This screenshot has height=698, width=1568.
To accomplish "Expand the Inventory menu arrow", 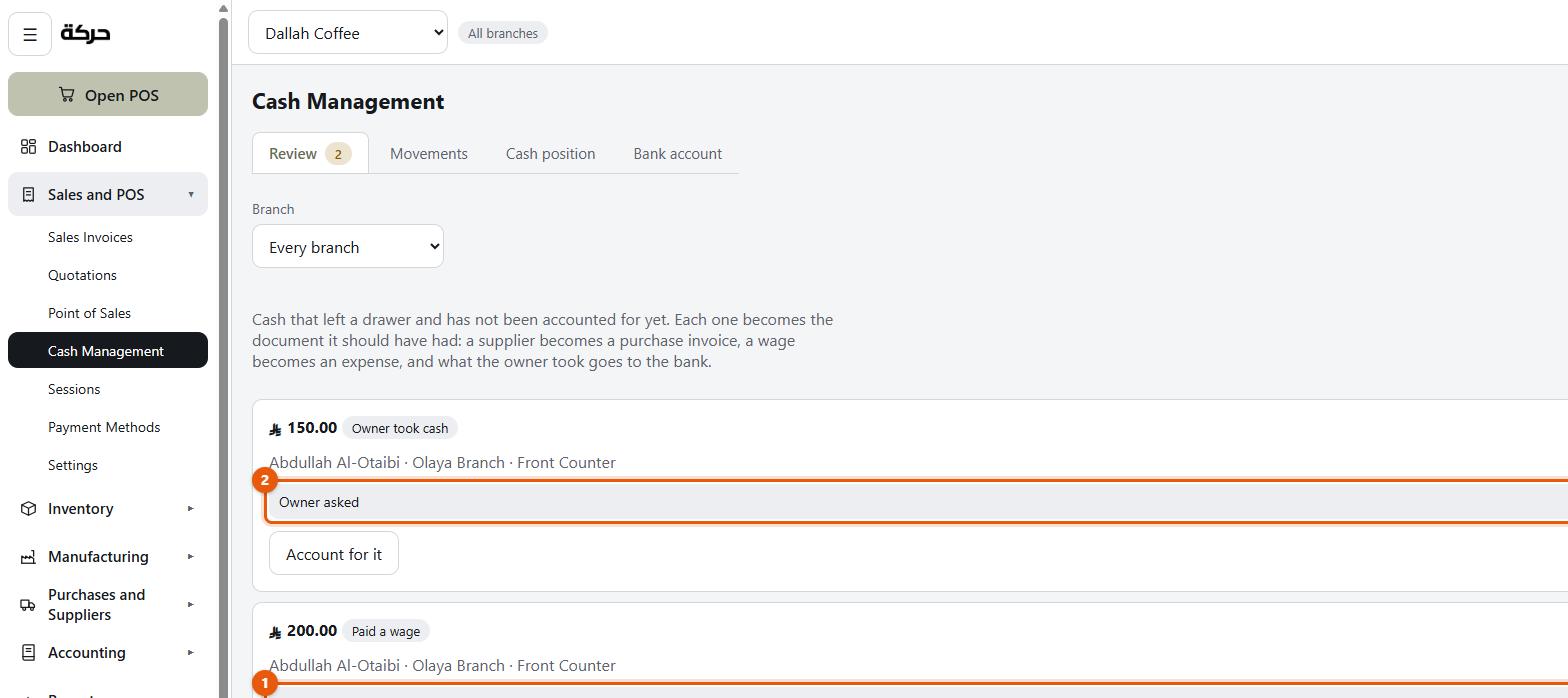I will click(191, 508).
